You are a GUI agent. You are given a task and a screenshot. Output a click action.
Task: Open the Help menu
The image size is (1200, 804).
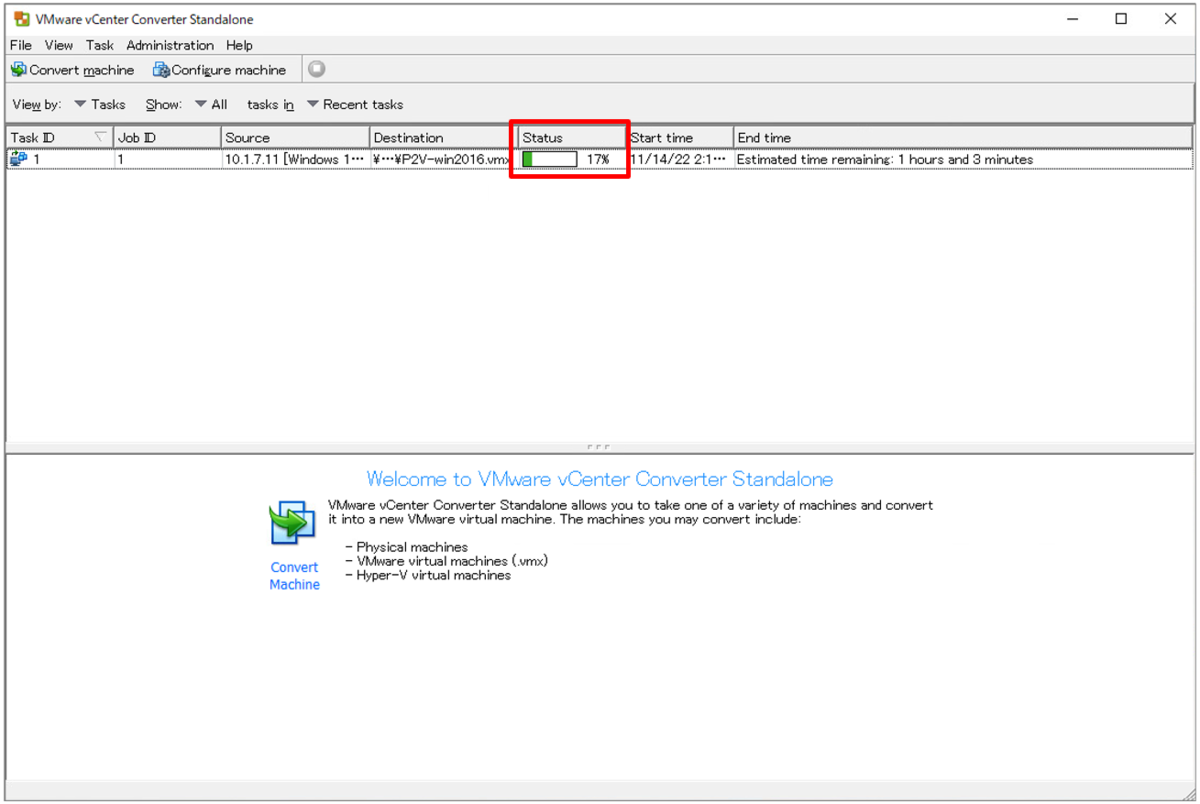(x=239, y=45)
